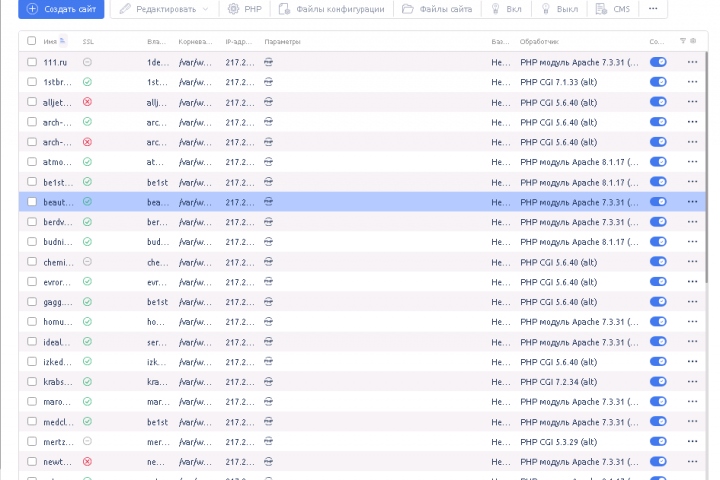
Task: Open the toolbar overflow three-dots menu
Action: coord(653,9)
